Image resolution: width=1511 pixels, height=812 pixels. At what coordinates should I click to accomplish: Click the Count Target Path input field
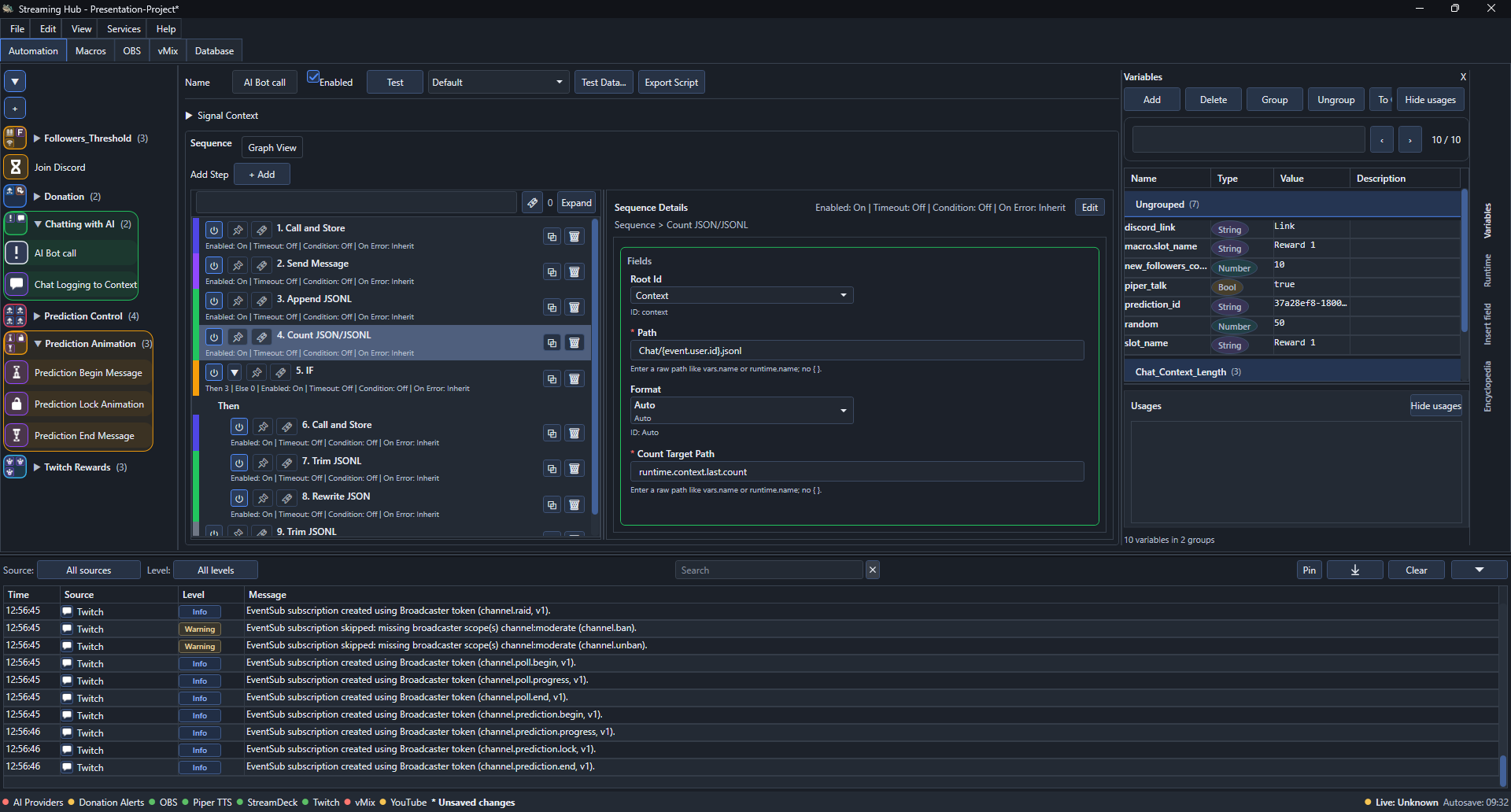click(x=857, y=472)
